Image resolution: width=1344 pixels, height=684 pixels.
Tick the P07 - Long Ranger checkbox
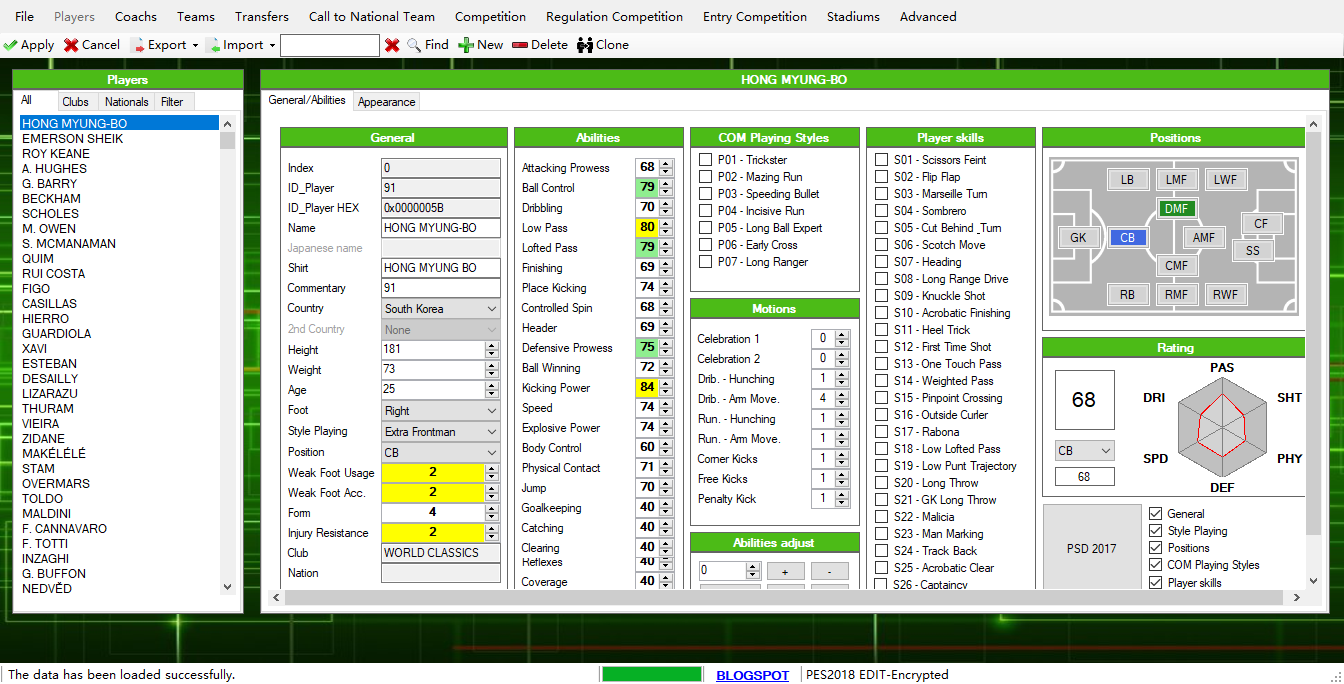[x=706, y=262]
